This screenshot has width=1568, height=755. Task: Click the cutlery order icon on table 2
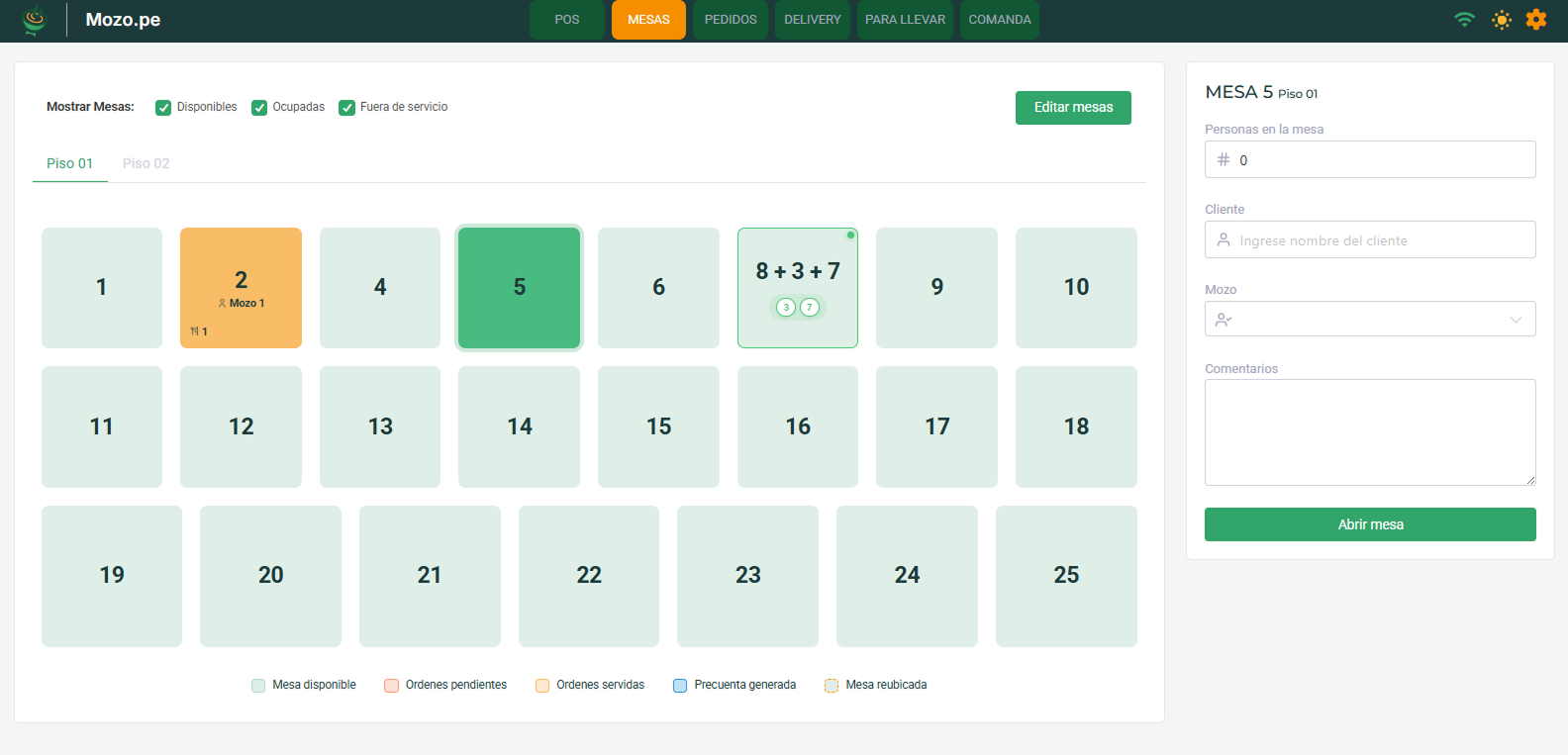[x=195, y=331]
